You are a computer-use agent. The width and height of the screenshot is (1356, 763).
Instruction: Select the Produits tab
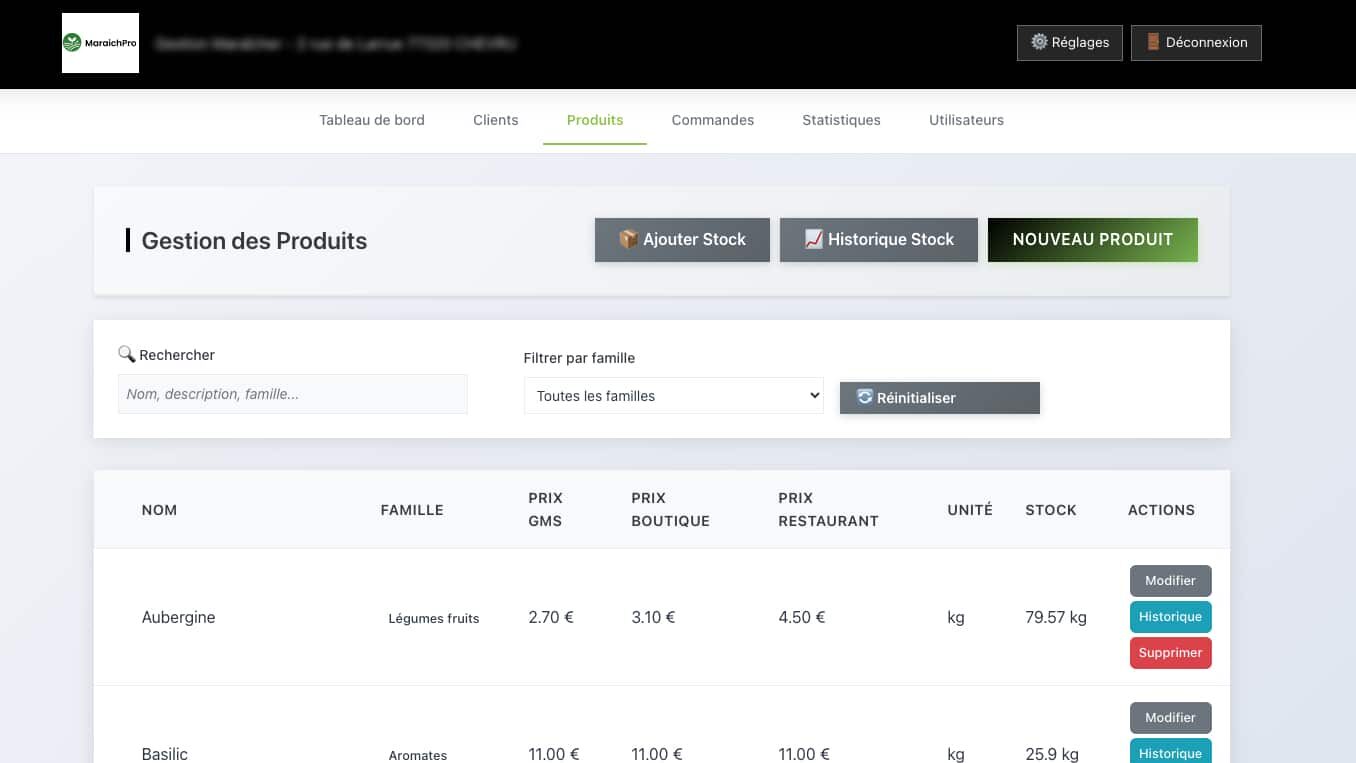595,120
